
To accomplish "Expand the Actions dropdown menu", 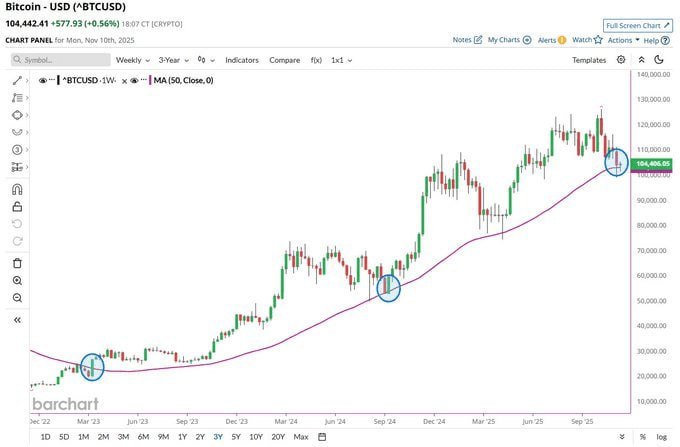I will pos(622,40).
